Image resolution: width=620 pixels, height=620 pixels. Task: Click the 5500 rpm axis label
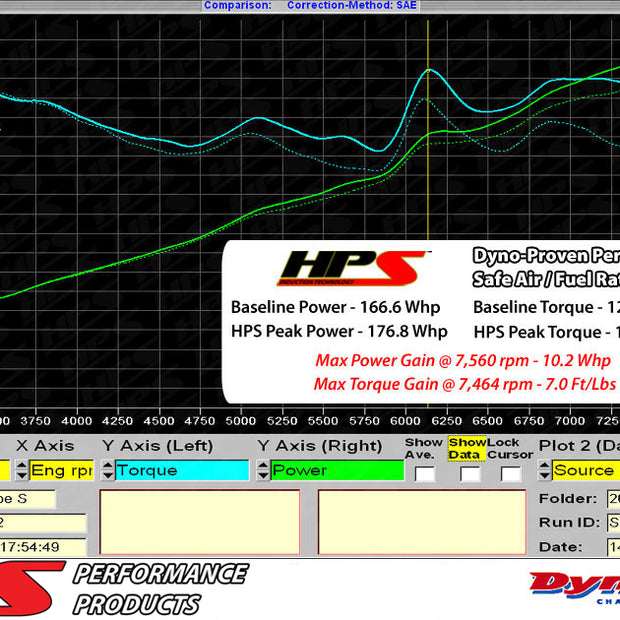[x=323, y=421]
